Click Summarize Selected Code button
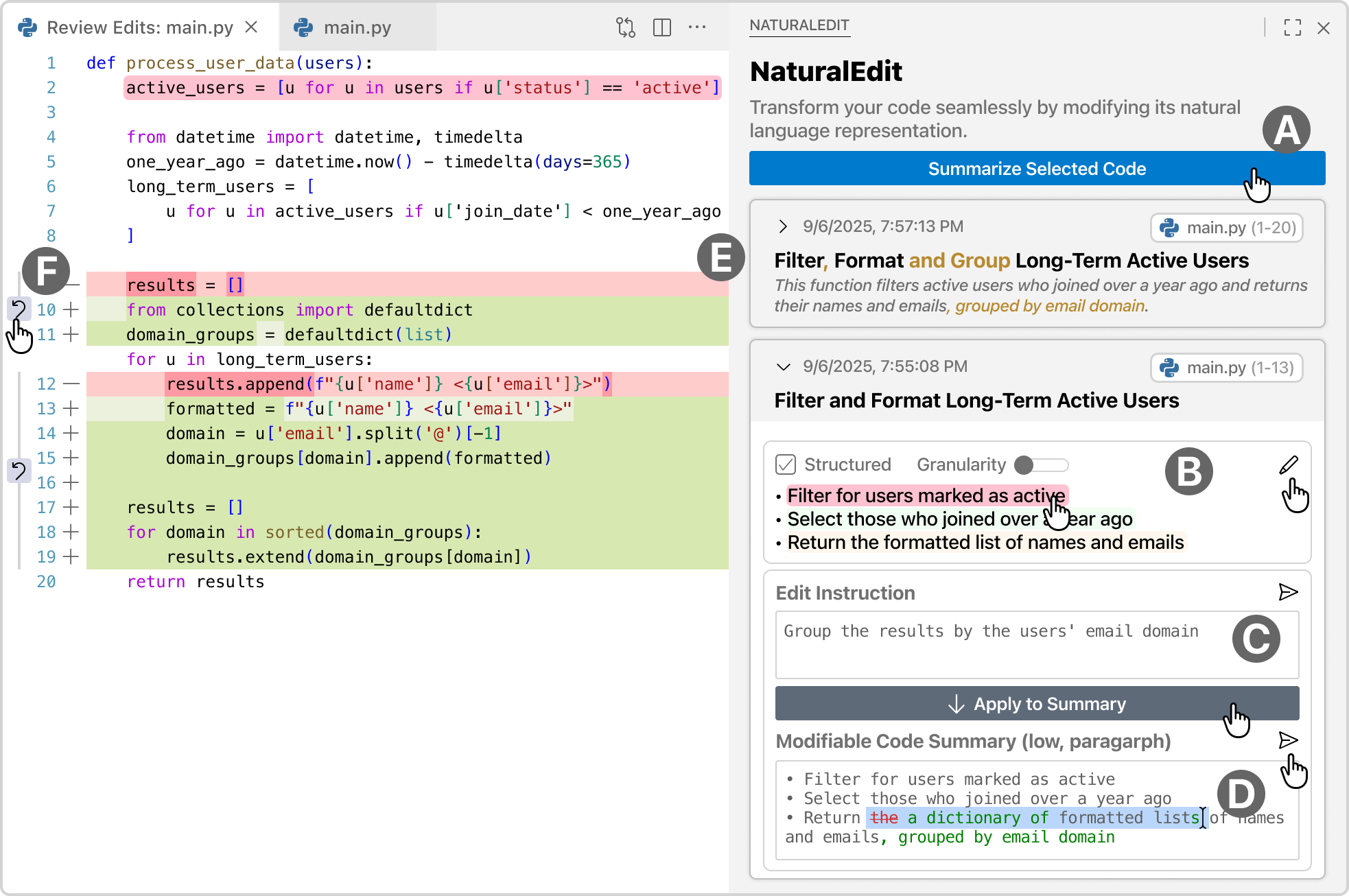This screenshot has height=896, width=1349. (x=1036, y=169)
